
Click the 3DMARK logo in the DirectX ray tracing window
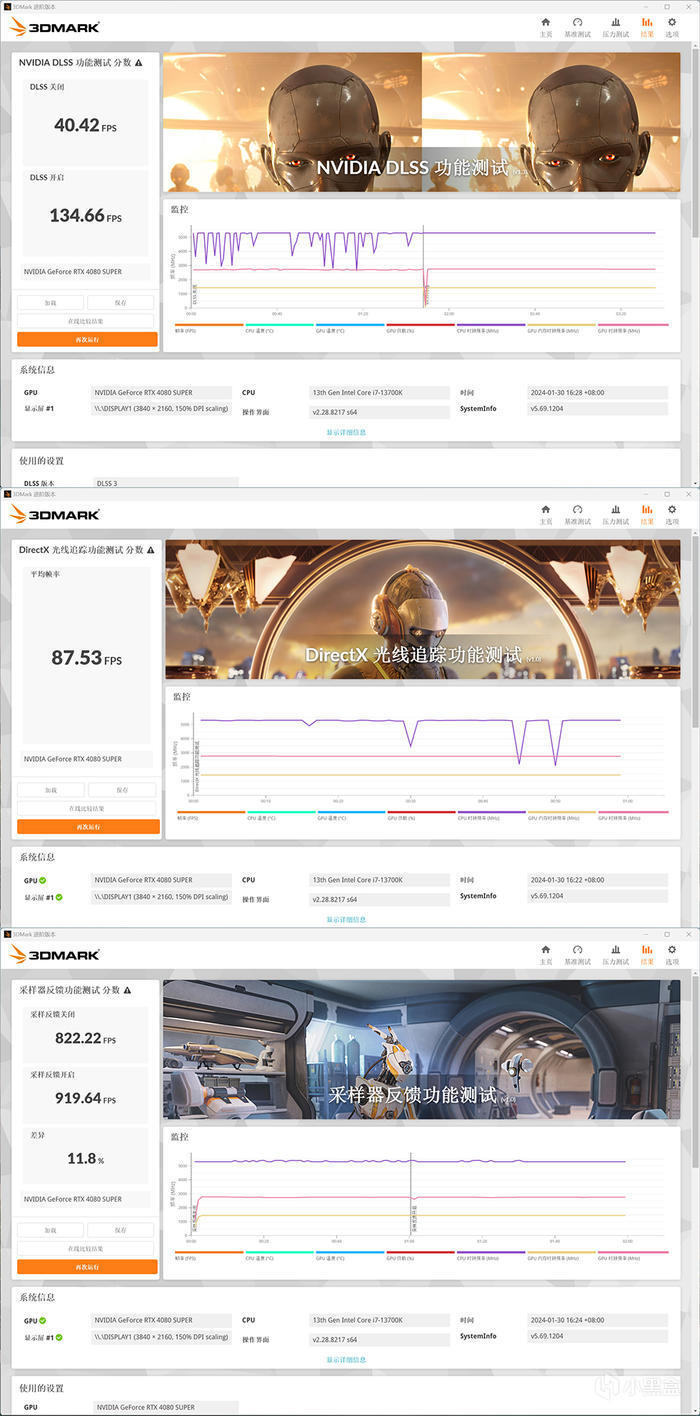[55, 514]
